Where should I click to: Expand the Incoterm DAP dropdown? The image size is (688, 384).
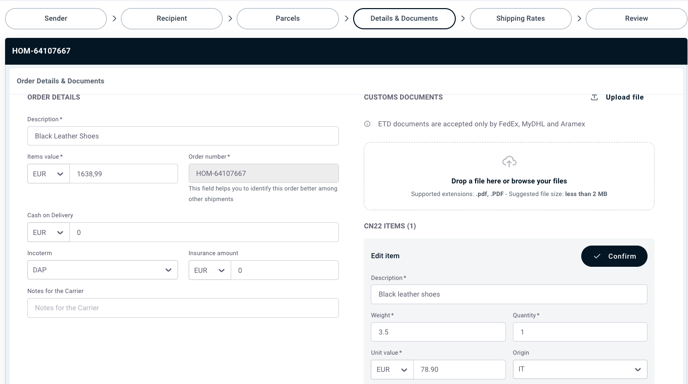point(102,270)
